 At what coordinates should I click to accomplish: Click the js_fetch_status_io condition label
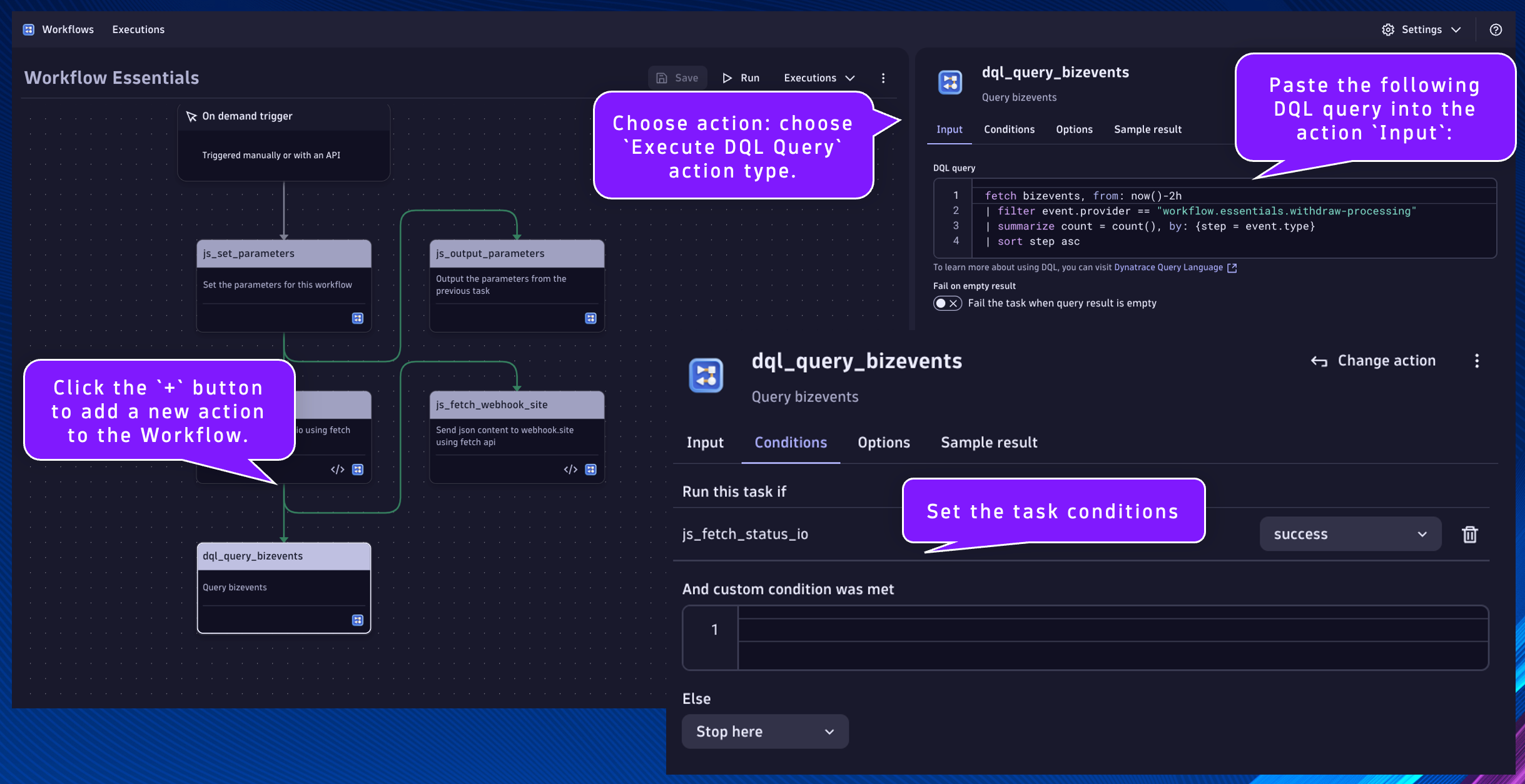(x=745, y=534)
